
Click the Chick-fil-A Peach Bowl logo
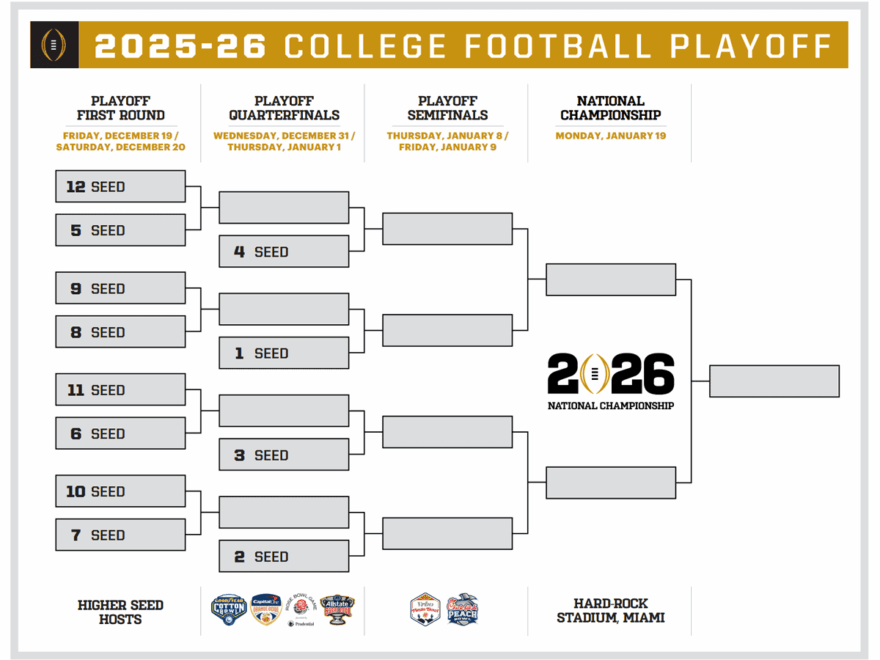point(462,609)
